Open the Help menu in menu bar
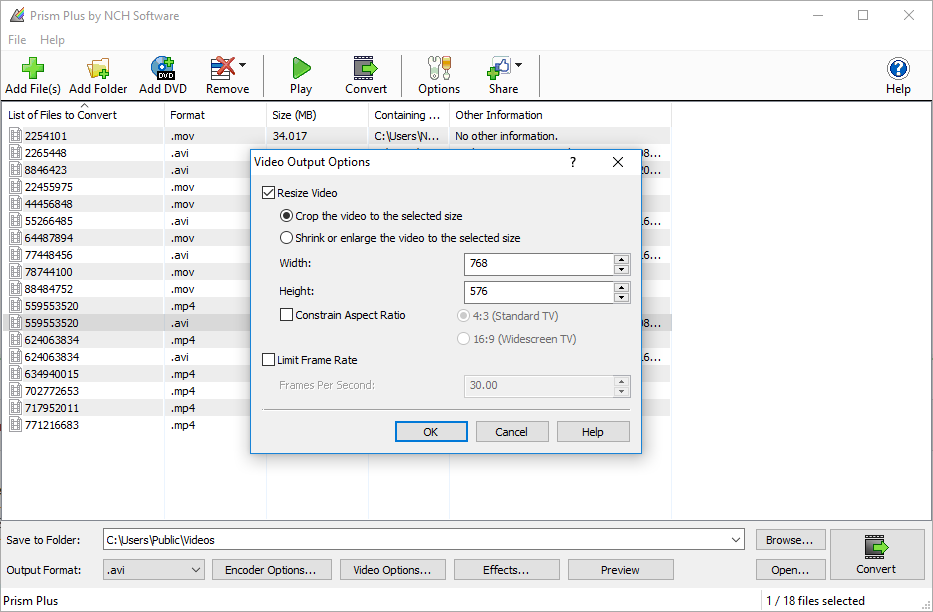The width and height of the screenshot is (933, 612). (x=52, y=40)
